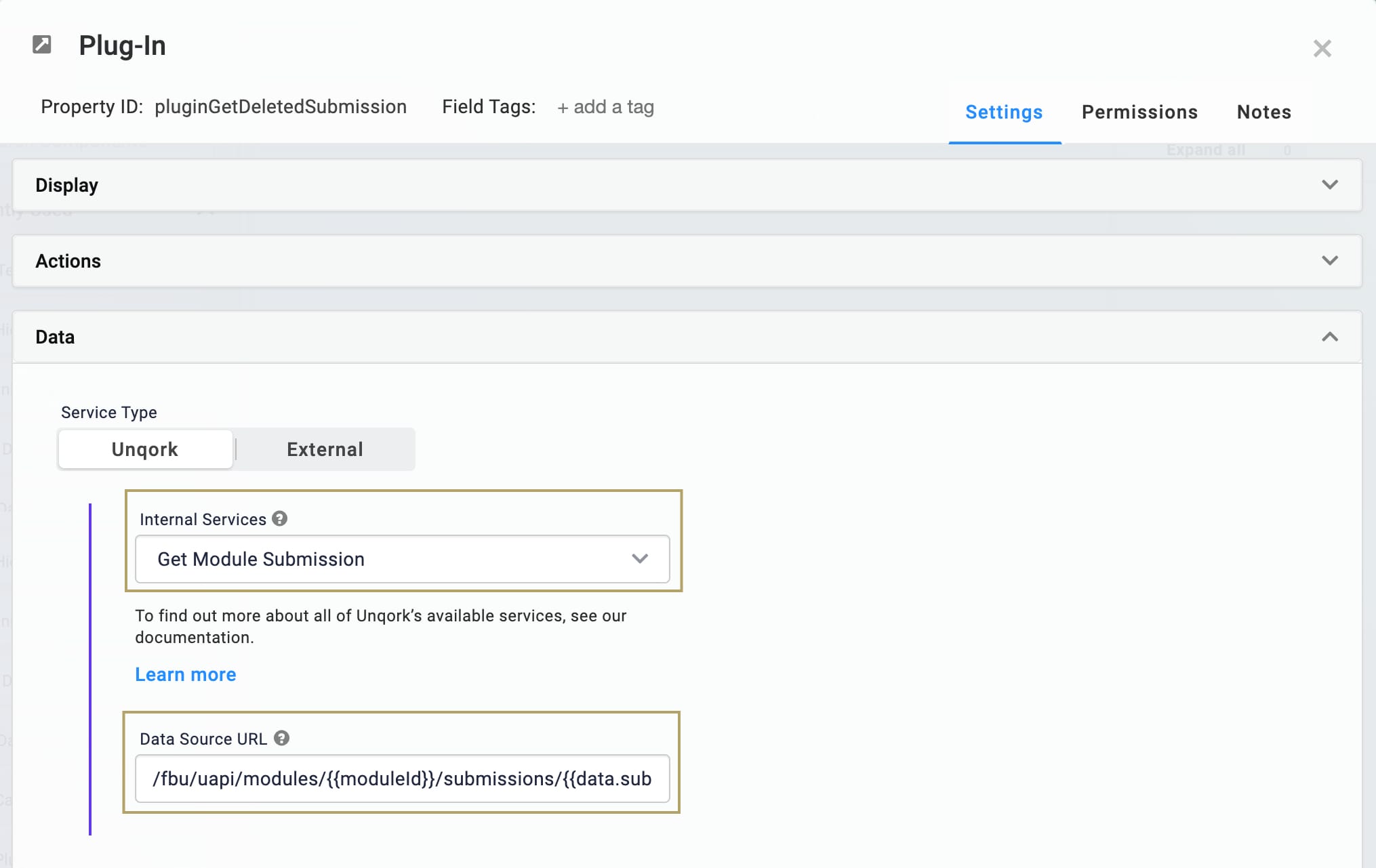The width and height of the screenshot is (1376, 868).
Task: Switch to the Settings tab
Action: point(1004,112)
